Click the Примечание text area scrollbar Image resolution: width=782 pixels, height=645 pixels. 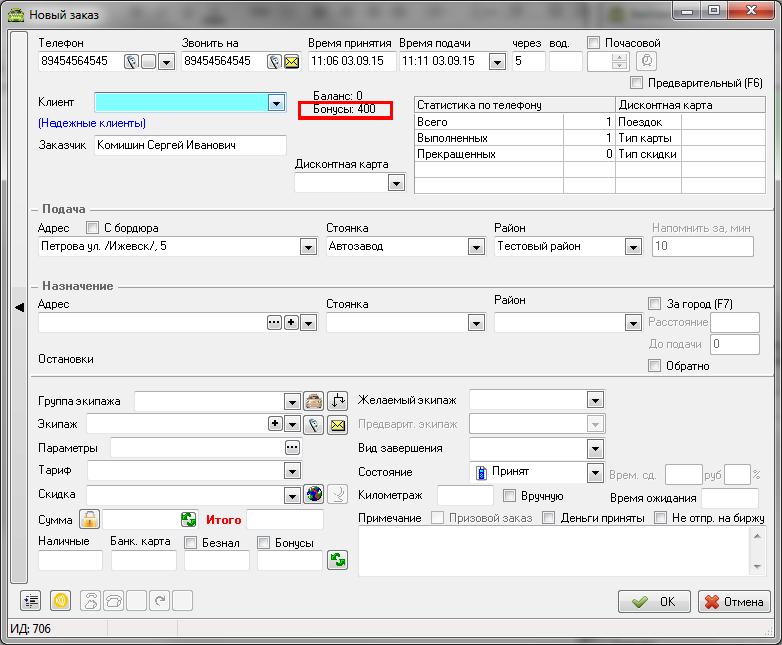757,552
